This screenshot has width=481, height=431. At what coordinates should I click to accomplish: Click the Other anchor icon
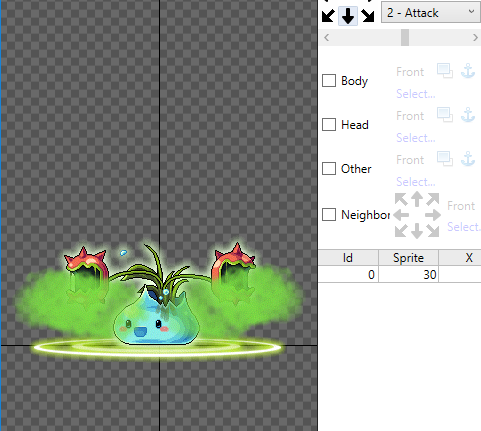468,159
